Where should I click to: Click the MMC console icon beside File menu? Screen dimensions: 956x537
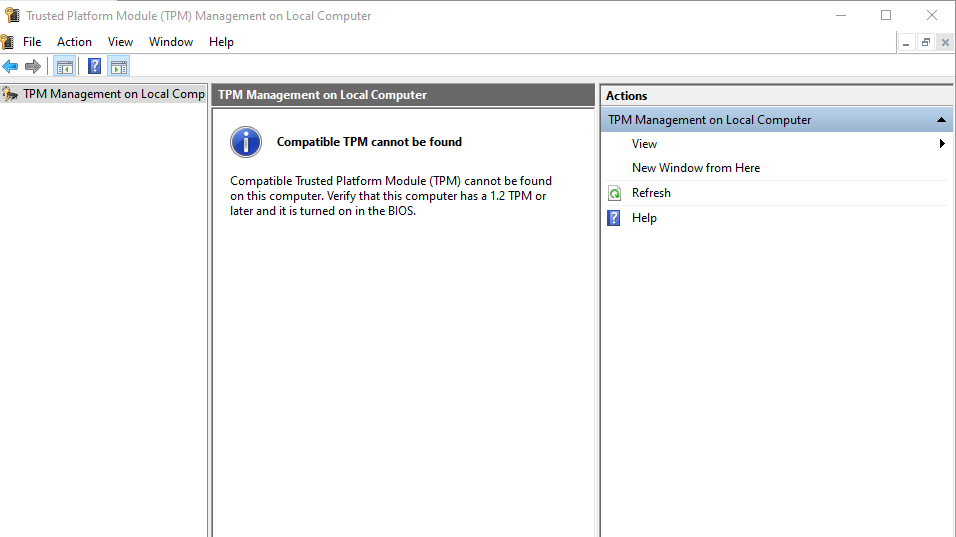point(7,42)
